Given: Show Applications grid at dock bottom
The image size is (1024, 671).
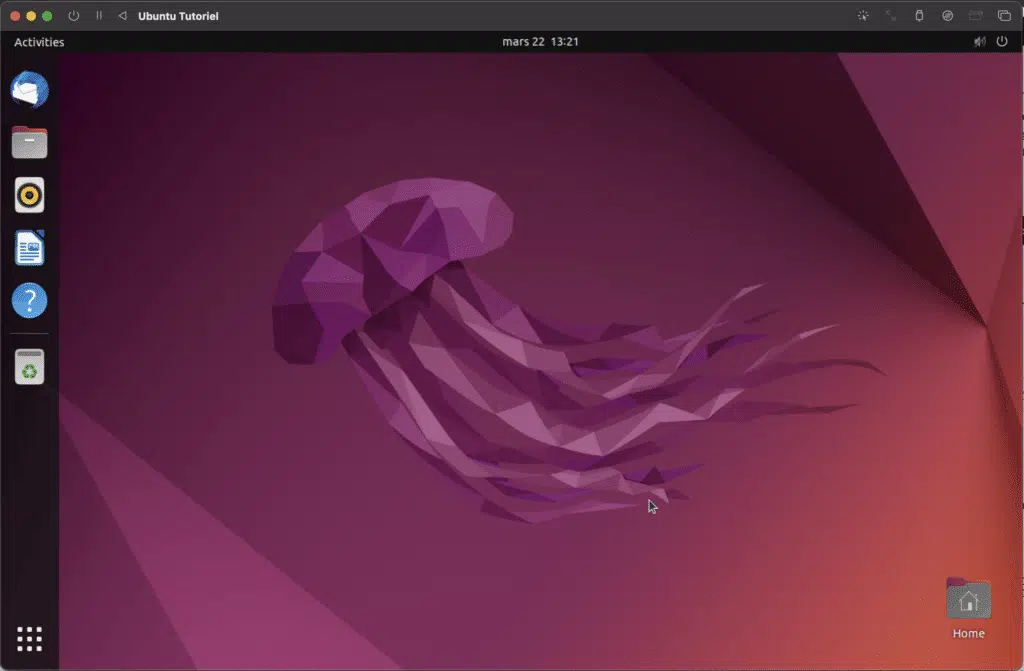Looking at the screenshot, I should point(29,638).
